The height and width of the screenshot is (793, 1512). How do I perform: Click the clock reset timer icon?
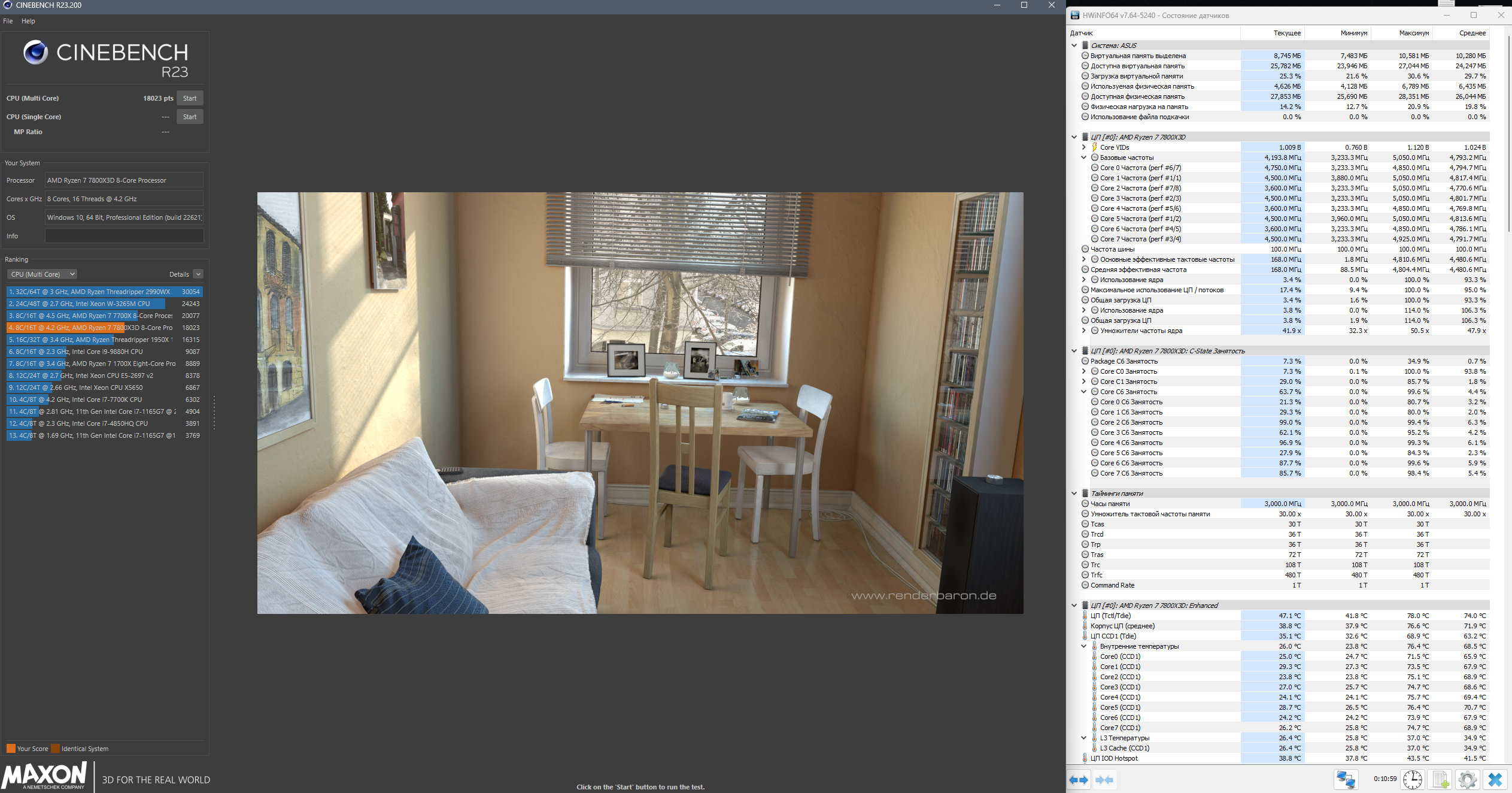coord(1412,779)
